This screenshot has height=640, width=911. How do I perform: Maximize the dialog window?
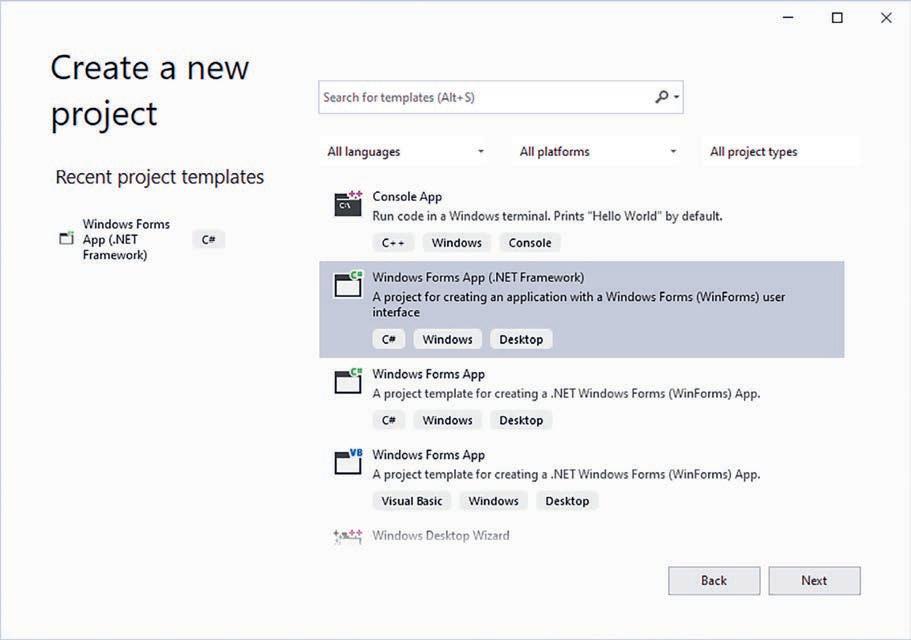click(x=837, y=18)
